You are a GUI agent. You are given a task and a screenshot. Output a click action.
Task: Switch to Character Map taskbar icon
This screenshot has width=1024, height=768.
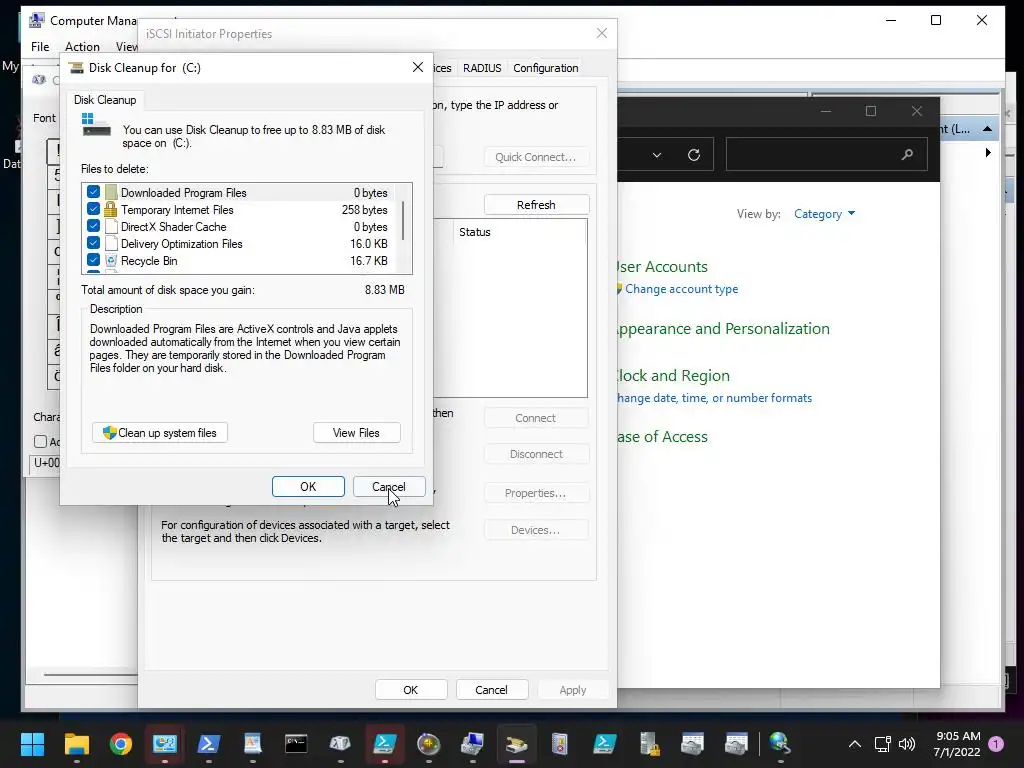click(340, 744)
